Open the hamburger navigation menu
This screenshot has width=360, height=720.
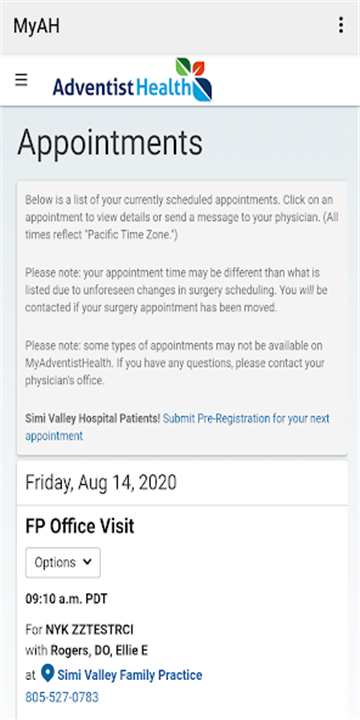(21, 80)
